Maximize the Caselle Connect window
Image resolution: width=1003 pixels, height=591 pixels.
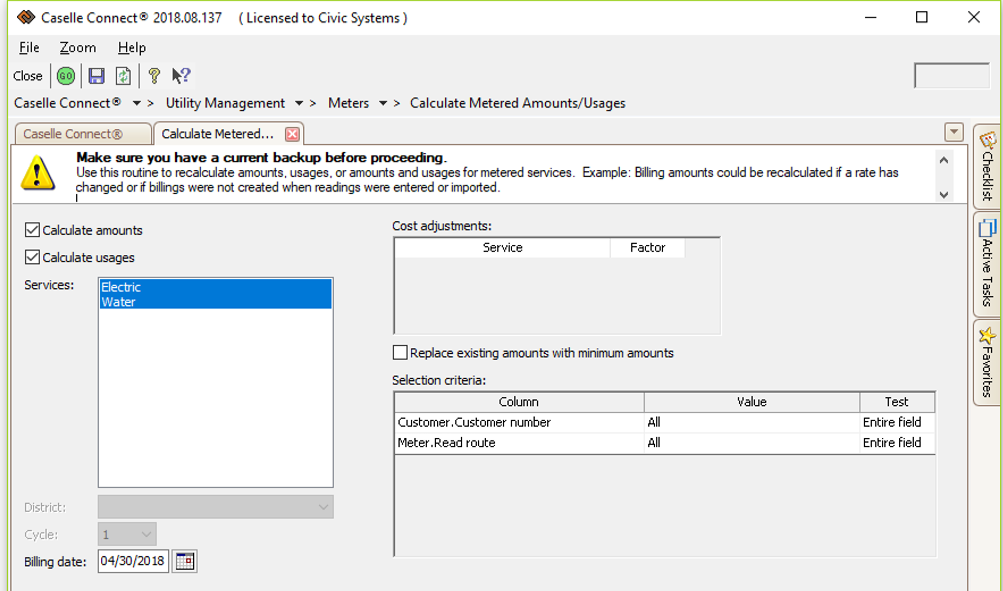[x=921, y=17]
